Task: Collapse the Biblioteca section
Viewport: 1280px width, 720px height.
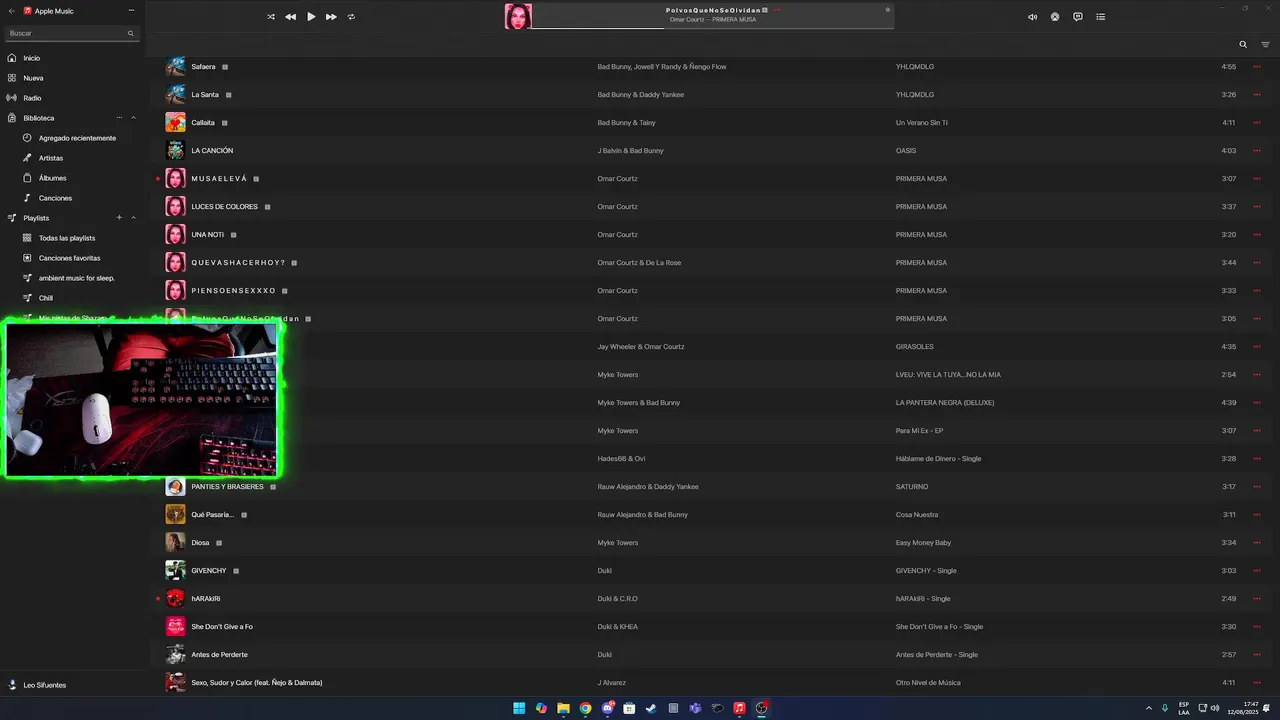Action: pyautogui.click(x=133, y=118)
